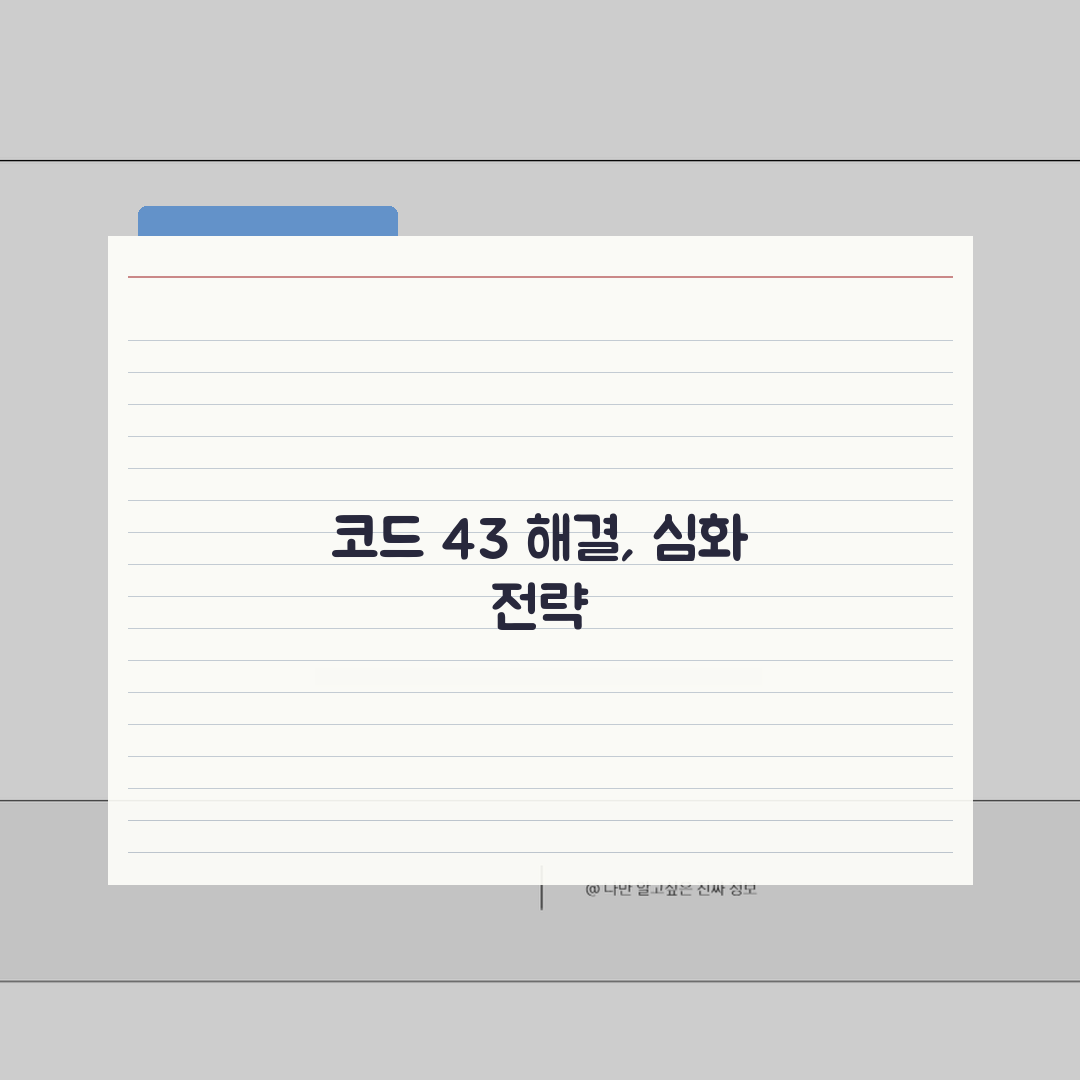
Task: Click the title text "코드 43 해결, 심화 전략"
Action: (540, 570)
